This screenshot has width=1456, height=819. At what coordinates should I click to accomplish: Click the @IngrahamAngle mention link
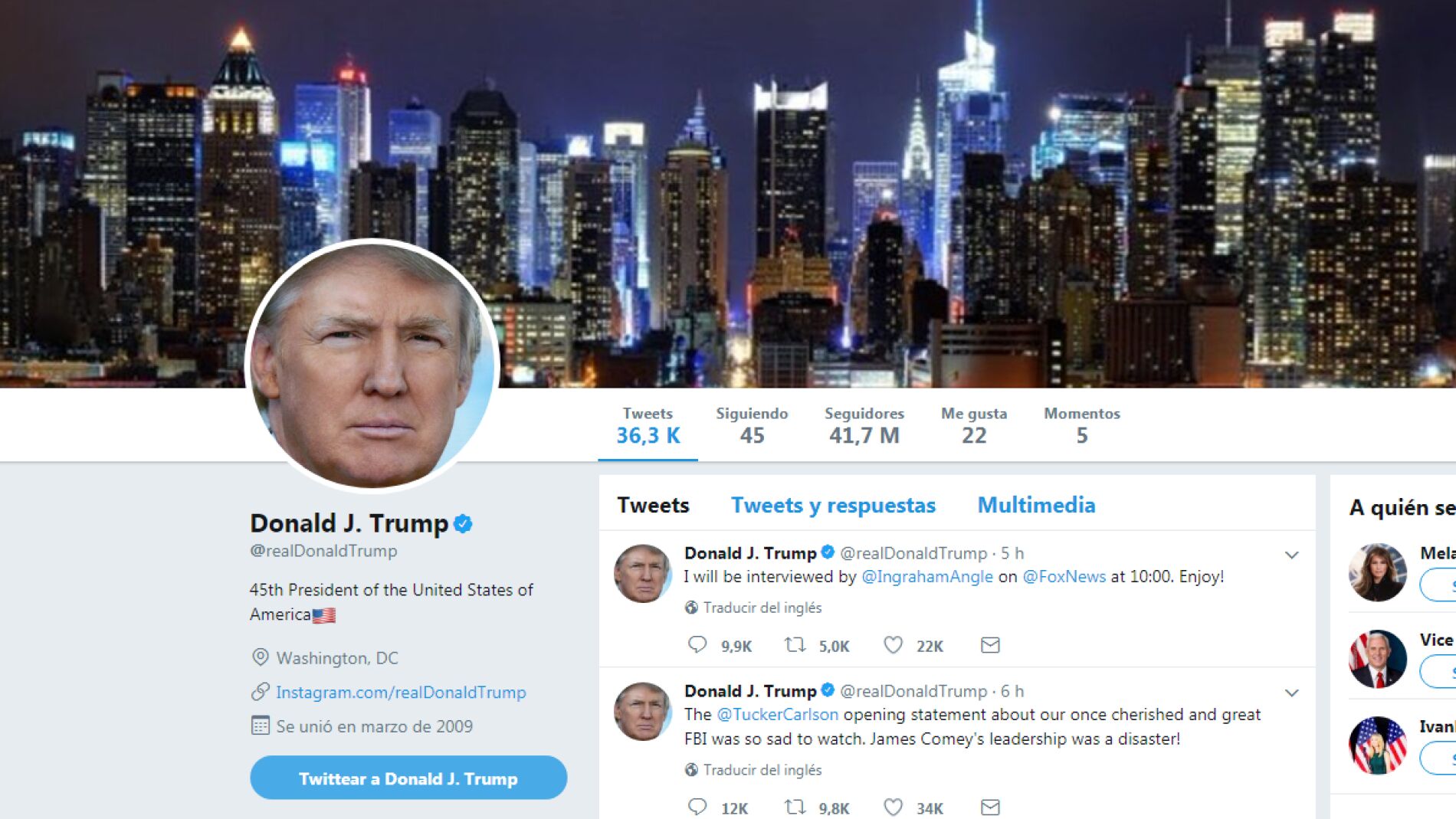click(927, 577)
